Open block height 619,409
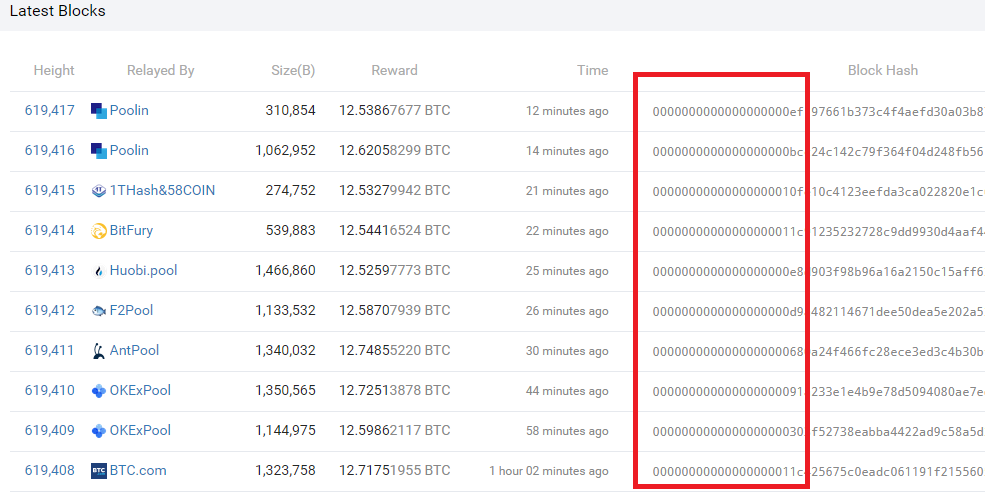The image size is (985, 497). point(50,430)
